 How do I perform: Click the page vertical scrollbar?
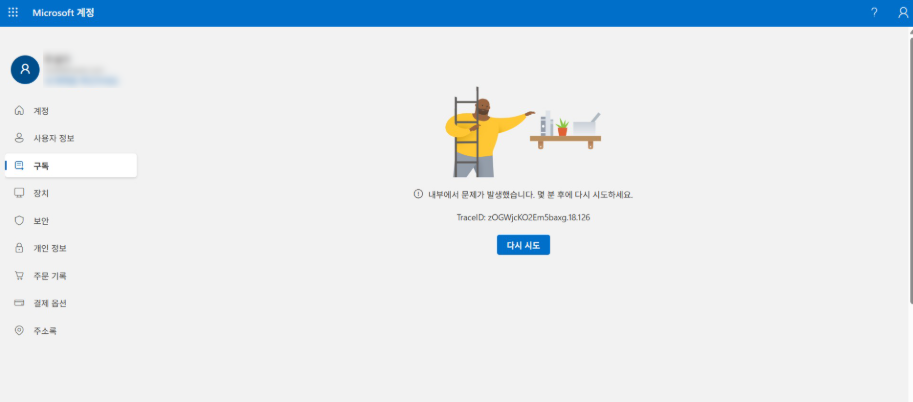910,169
